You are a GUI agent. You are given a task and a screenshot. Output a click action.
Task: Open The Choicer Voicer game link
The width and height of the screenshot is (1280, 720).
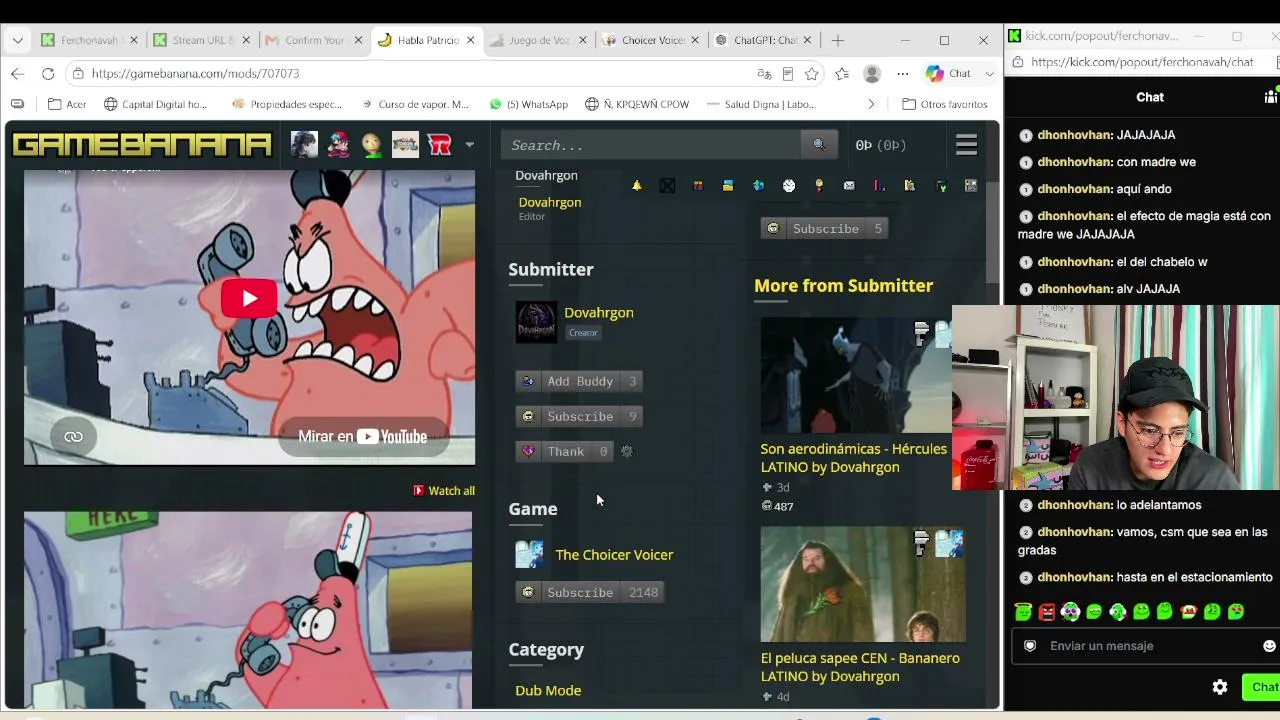pos(614,555)
